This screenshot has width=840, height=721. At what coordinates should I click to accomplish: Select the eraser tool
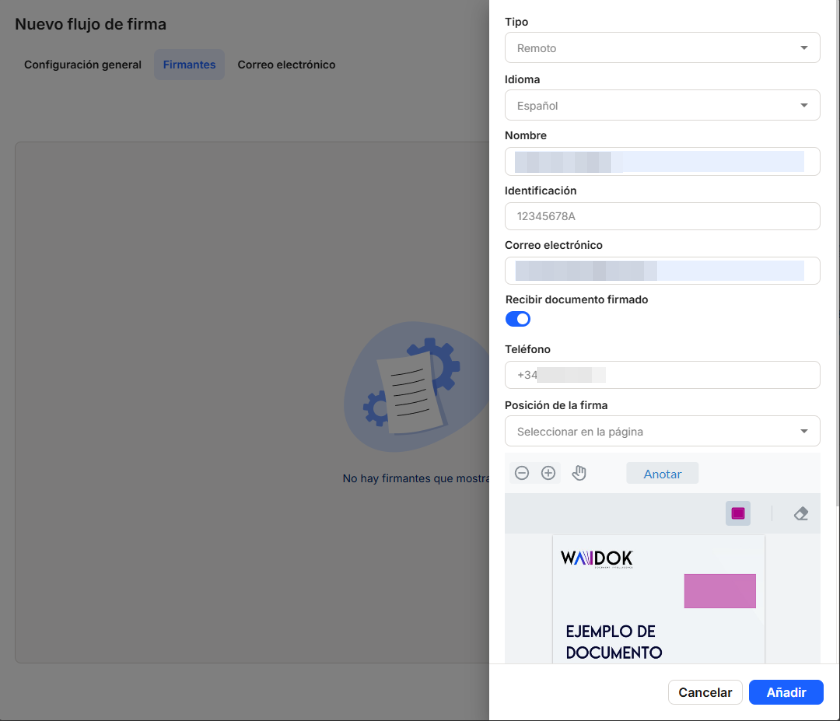(800, 513)
